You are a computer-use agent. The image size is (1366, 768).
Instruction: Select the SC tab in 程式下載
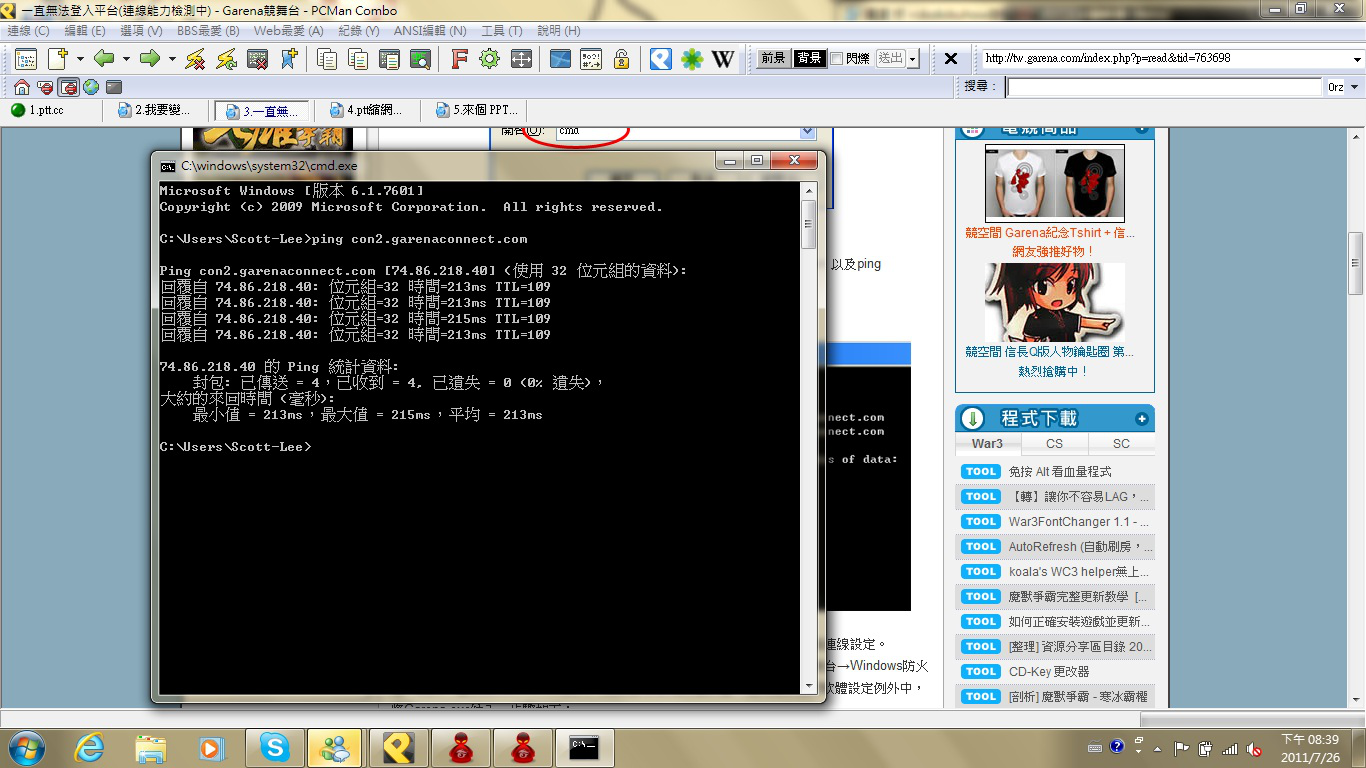(1121, 444)
